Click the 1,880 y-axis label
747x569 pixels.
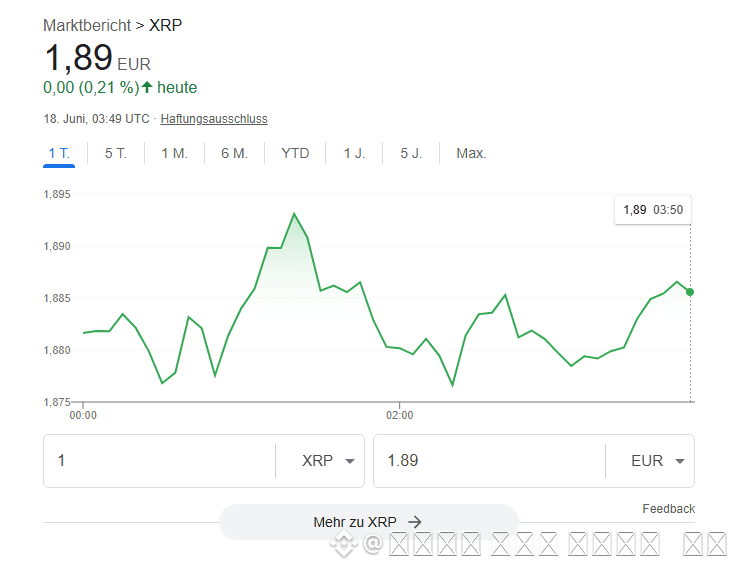pos(57,350)
